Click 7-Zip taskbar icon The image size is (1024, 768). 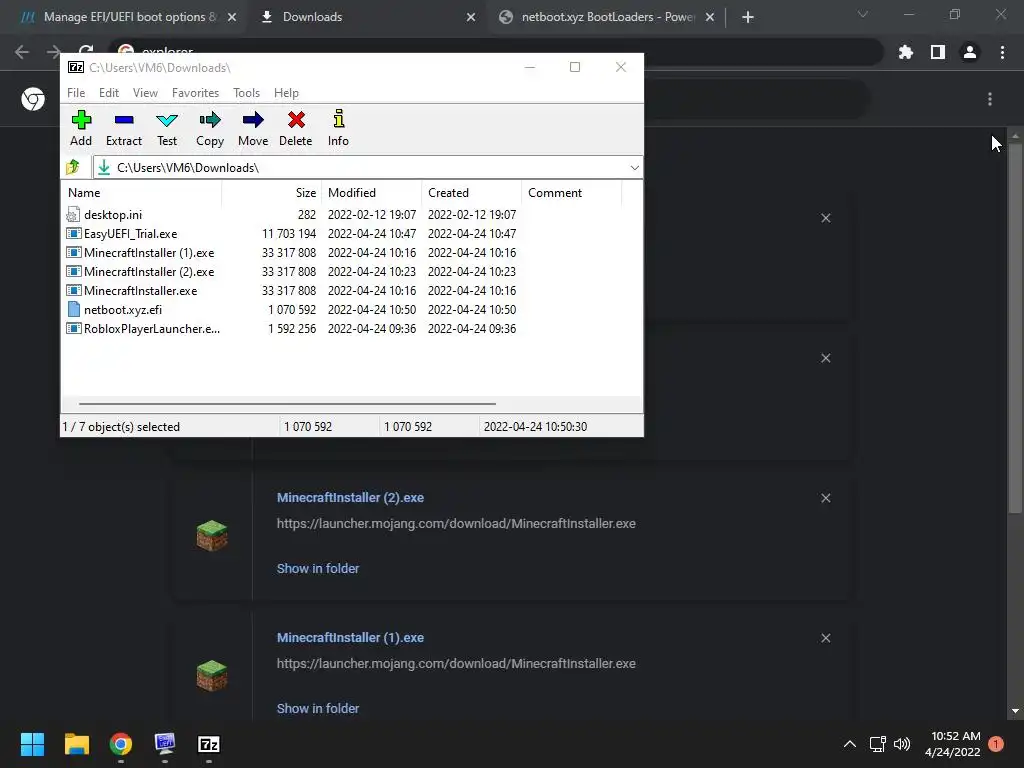209,744
